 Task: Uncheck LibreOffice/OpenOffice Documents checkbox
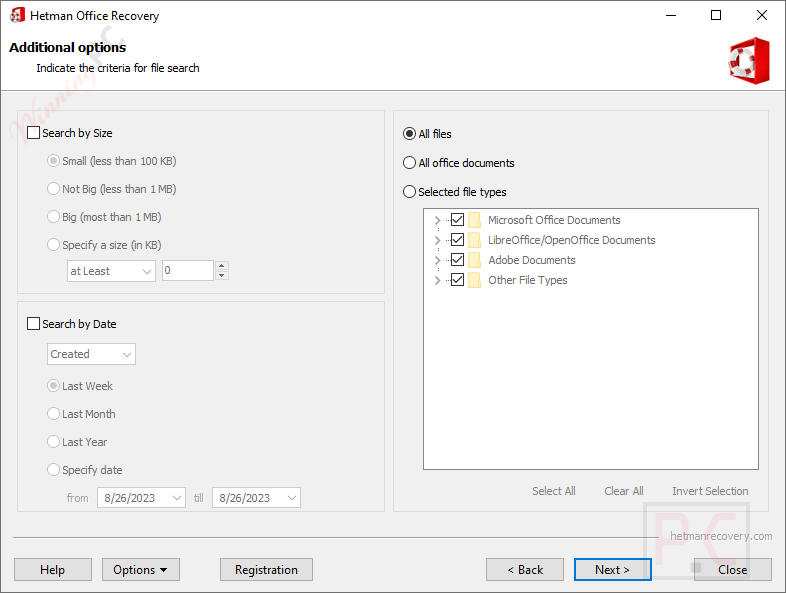tap(457, 240)
